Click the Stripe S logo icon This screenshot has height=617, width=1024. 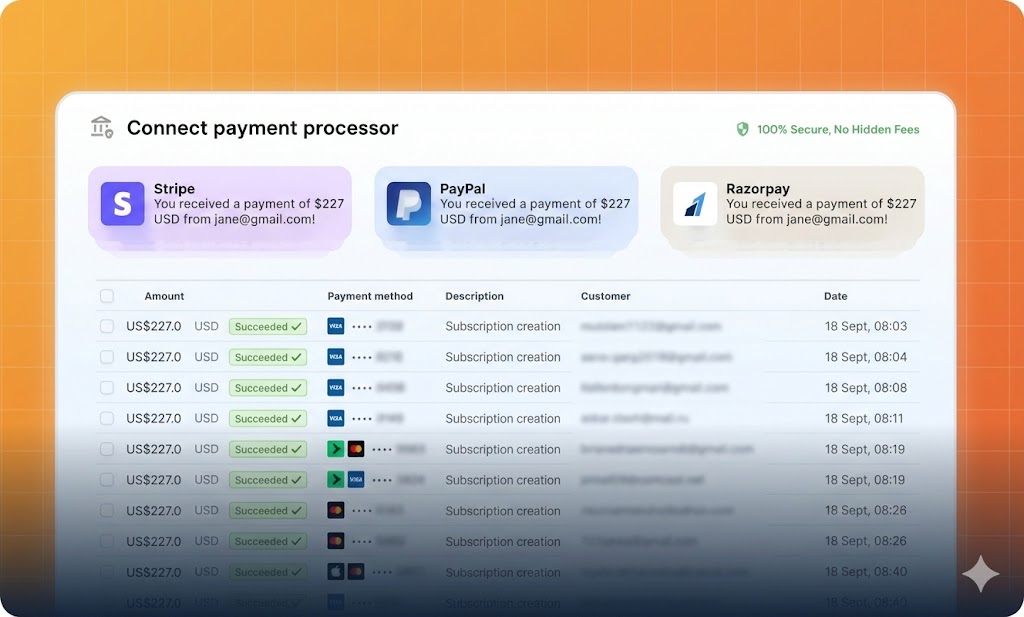(x=123, y=204)
